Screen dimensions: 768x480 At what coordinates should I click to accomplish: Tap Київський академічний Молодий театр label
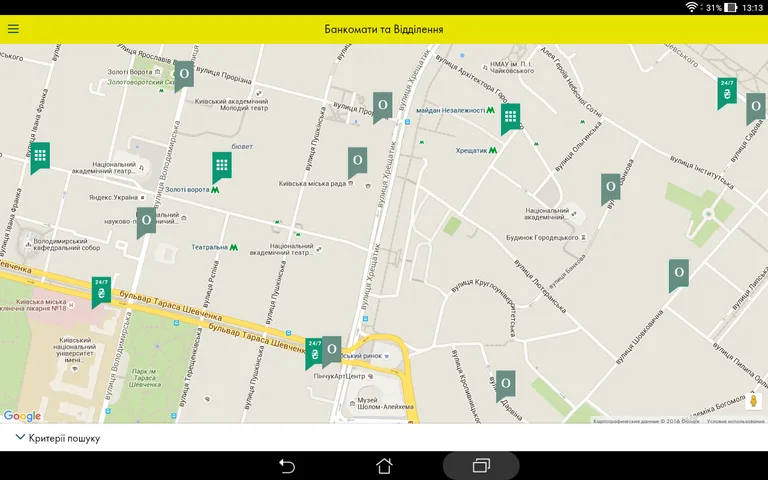point(232,104)
